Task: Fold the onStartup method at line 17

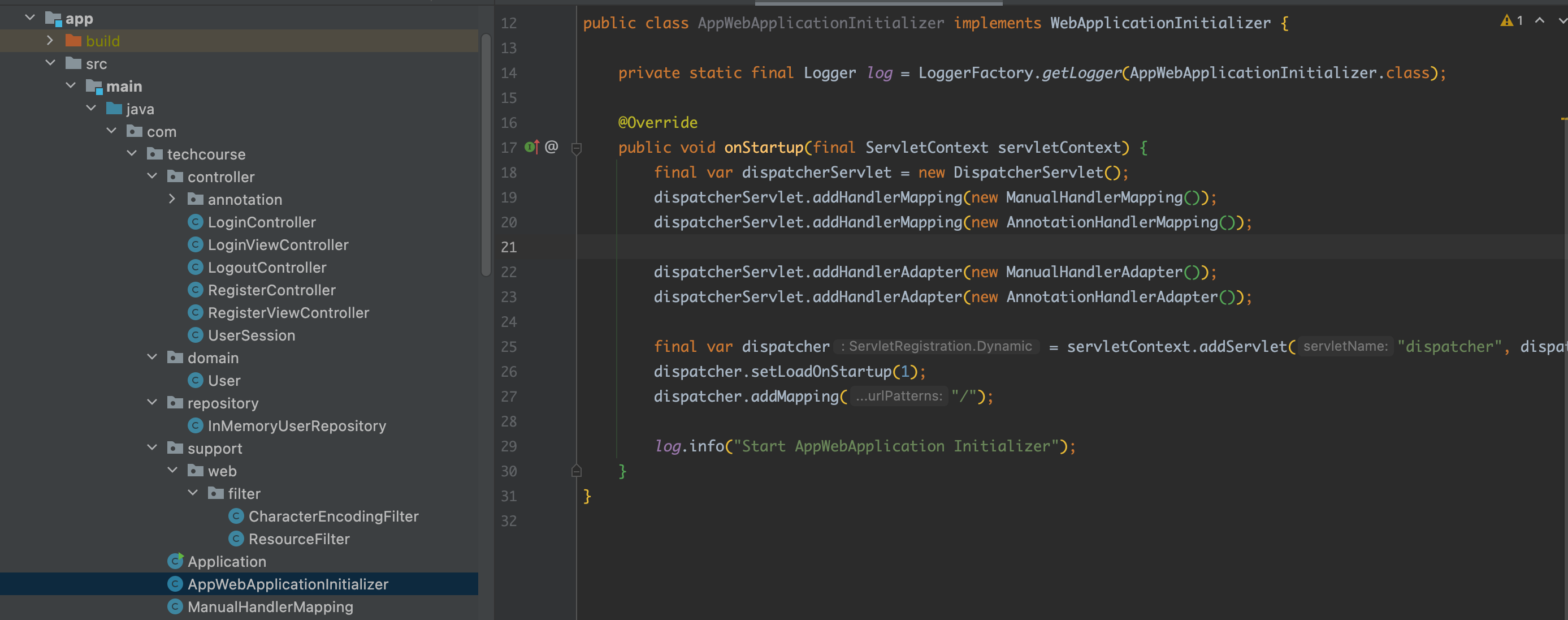Action: 577,148
